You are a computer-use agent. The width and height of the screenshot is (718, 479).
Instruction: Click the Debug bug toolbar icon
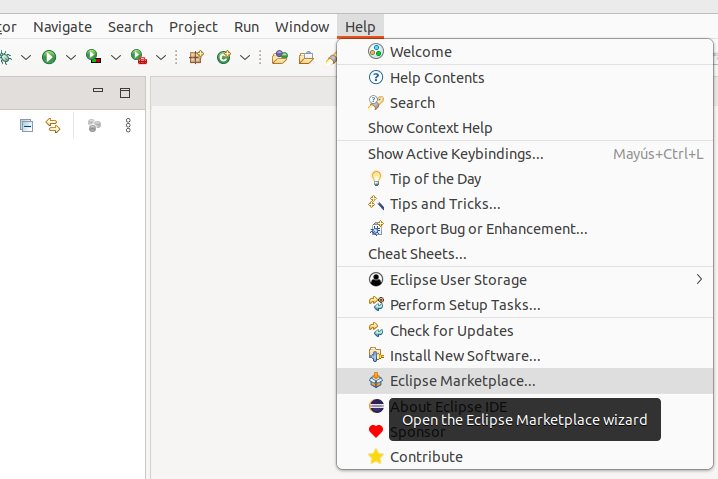point(6,57)
